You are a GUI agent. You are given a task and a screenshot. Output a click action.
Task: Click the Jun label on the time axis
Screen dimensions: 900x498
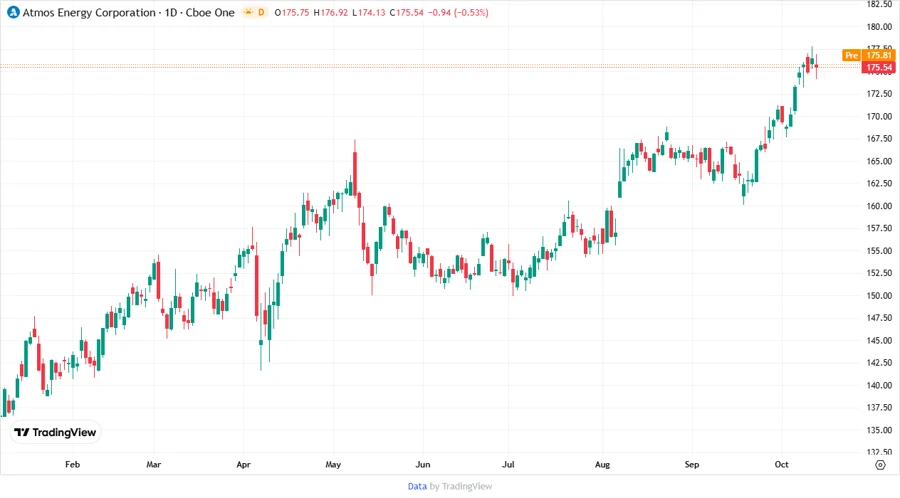(422, 464)
